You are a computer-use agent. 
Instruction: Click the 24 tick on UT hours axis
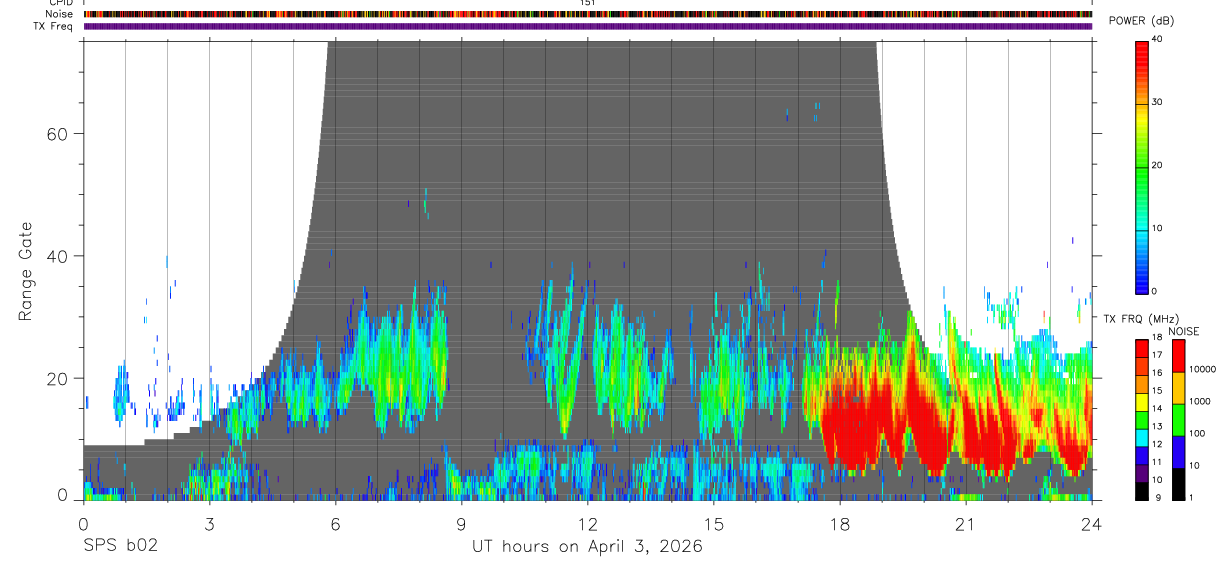(1091, 524)
